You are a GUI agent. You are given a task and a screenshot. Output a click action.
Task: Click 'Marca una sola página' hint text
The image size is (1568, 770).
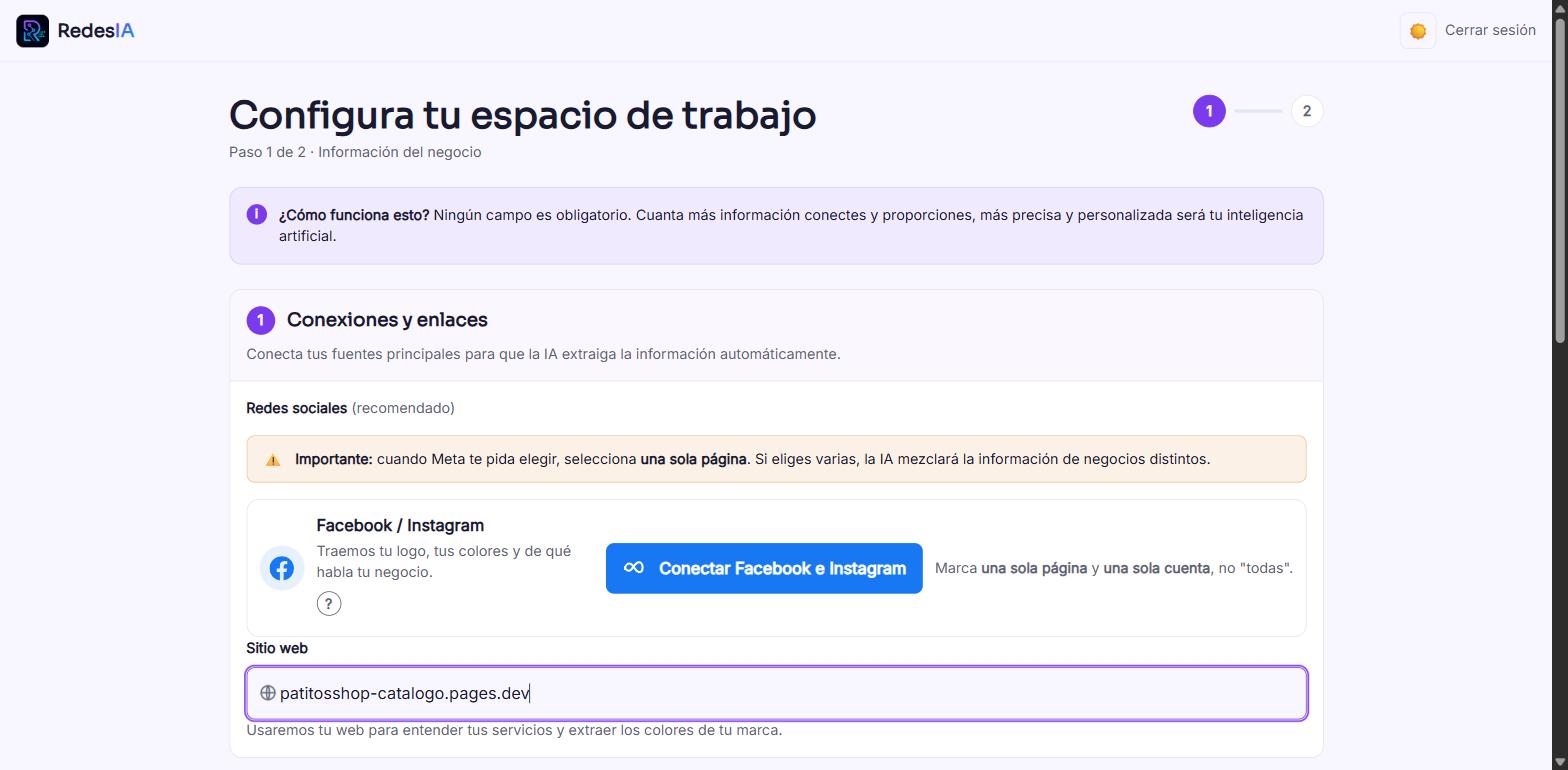[1114, 568]
